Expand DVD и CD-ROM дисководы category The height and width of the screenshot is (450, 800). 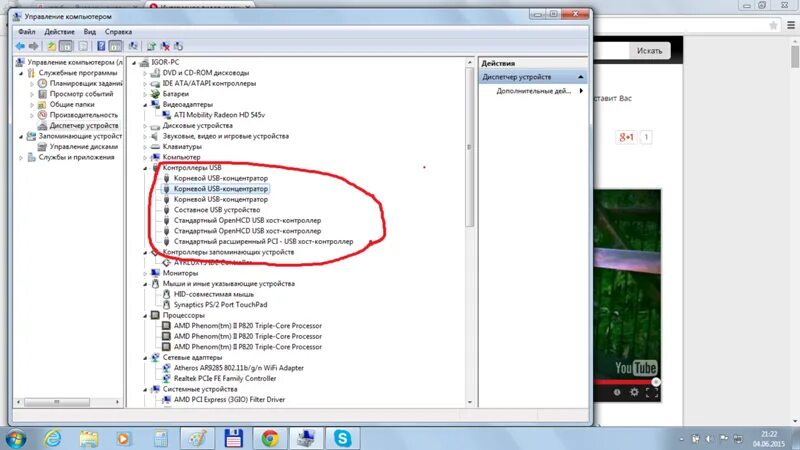click(145, 73)
